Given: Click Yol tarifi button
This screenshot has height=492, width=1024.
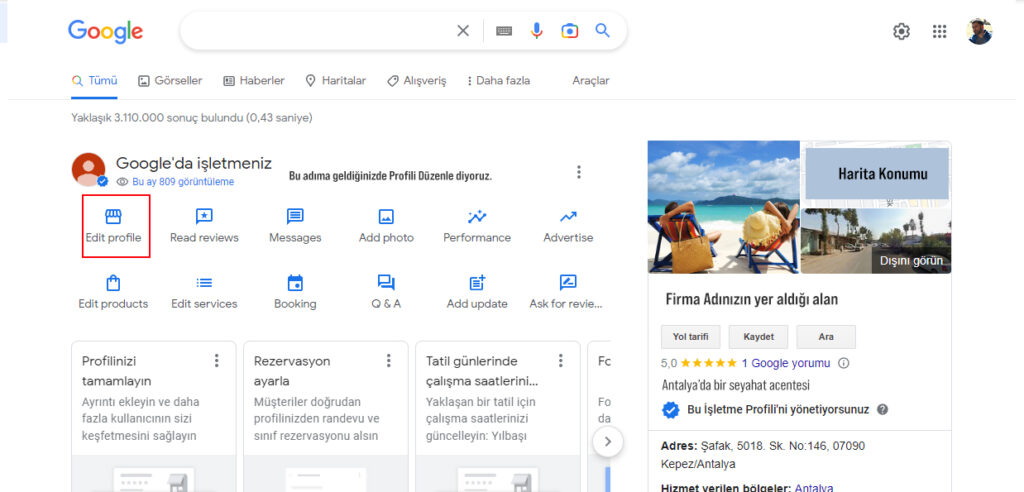Looking at the screenshot, I should pyautogui.click(x=690, y=337).
